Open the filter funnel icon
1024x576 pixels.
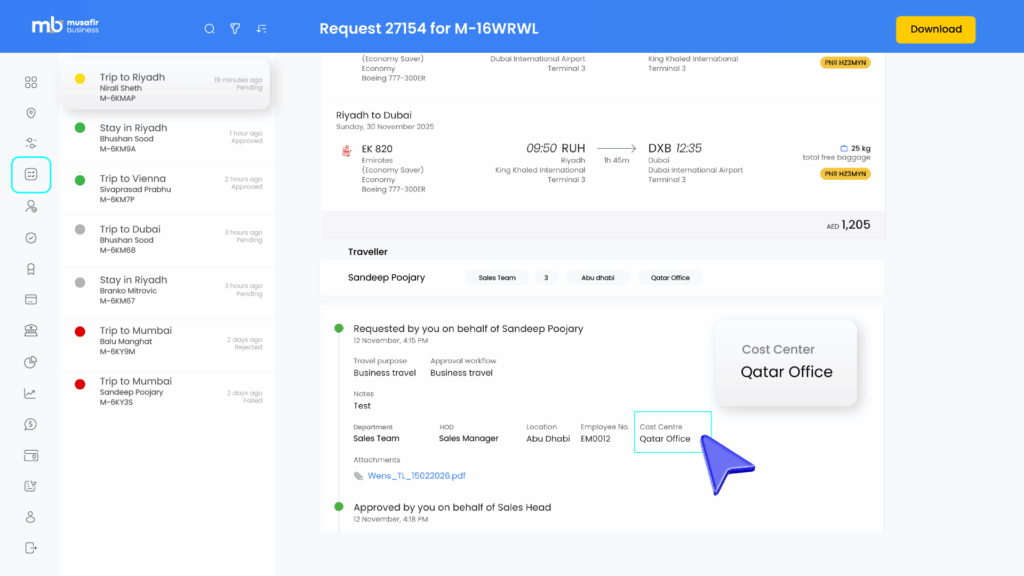pyautogui.click(x=235, y=29)
